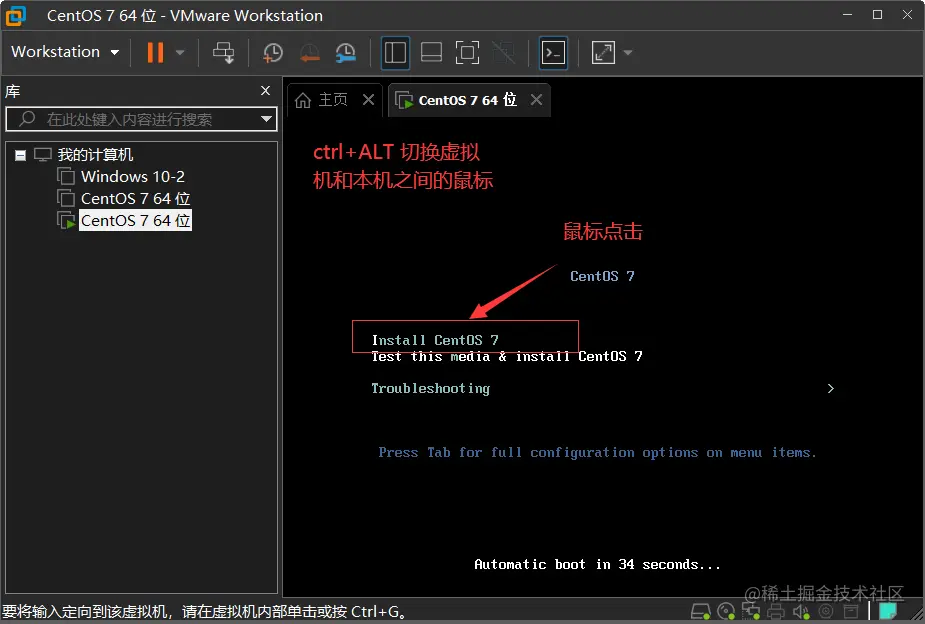The height and width of the screenshot is (624, 925).
Task: Open the power options dropdown next to pause
Action: click(x=180, y=52)
